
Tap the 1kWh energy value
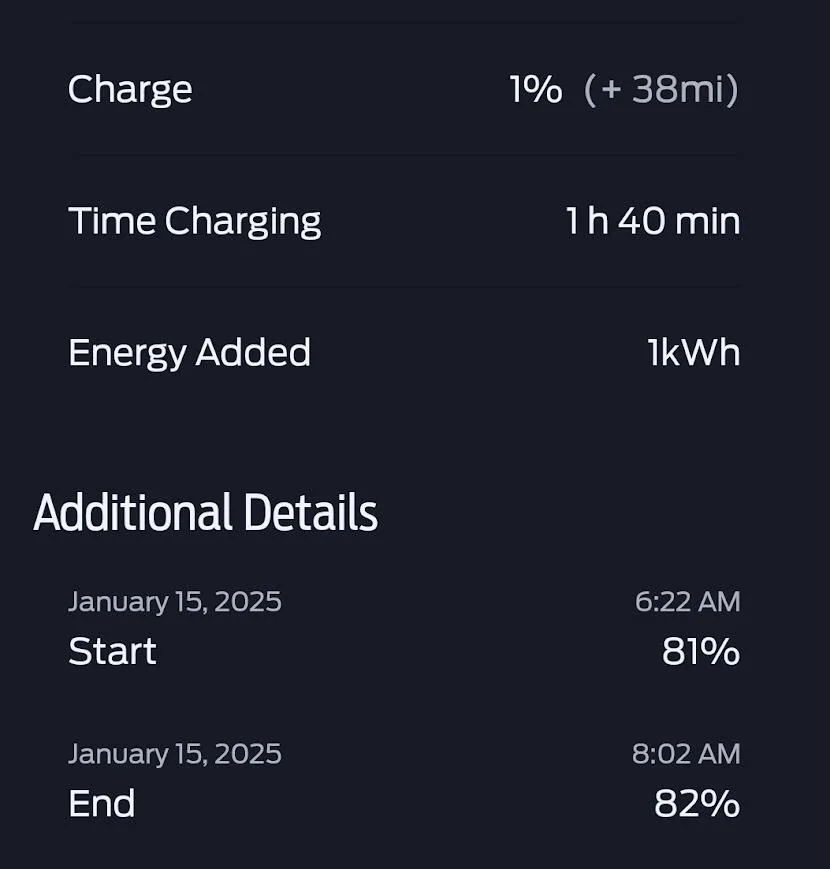[x=694, y=352]
